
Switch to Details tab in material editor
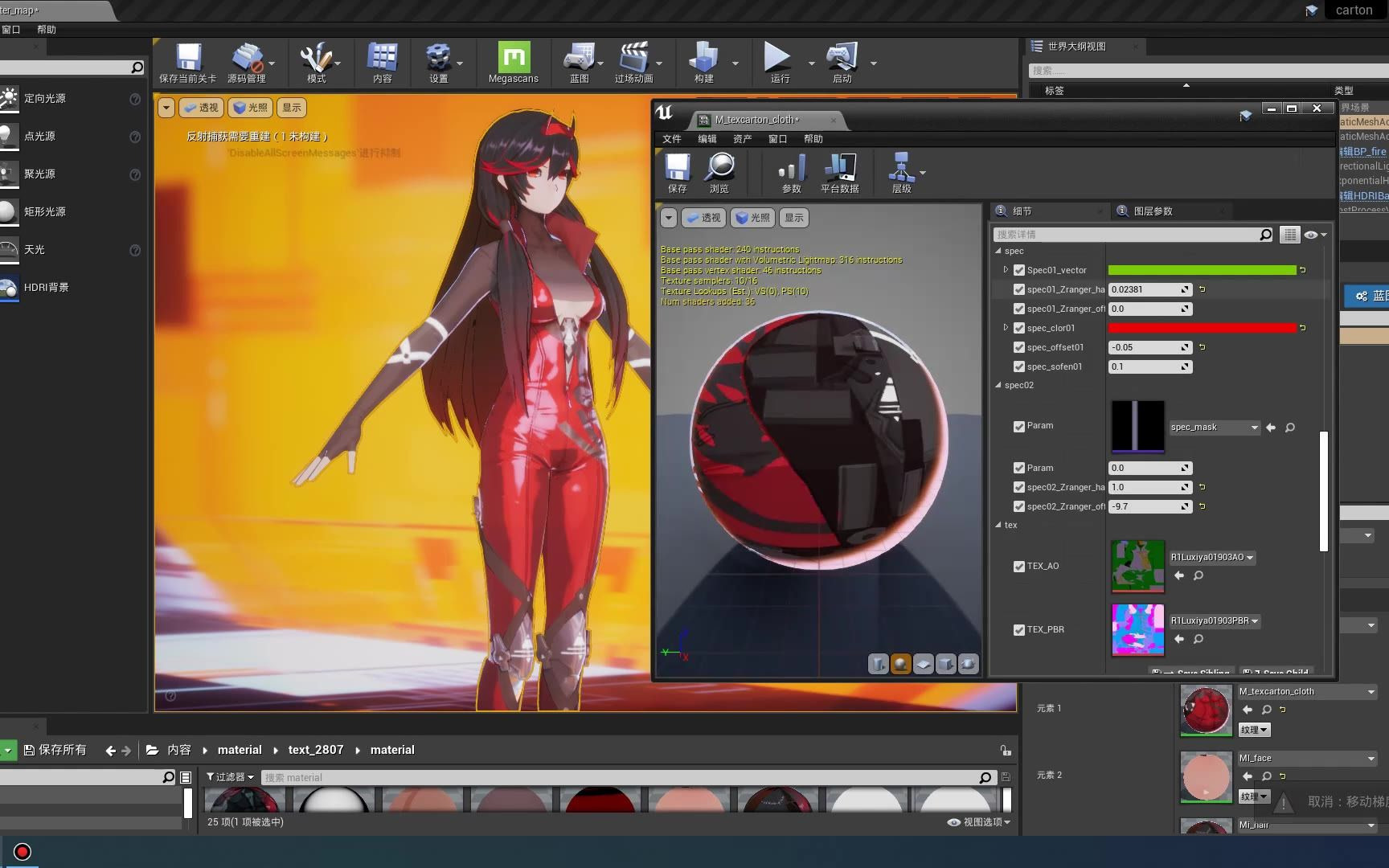tap(1022, 211)
